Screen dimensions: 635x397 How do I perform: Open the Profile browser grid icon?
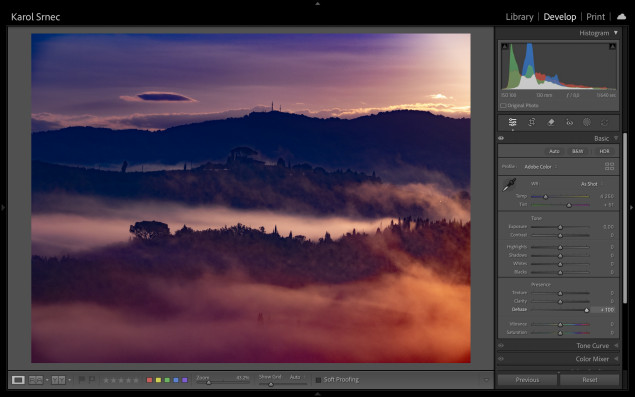click(609, 166)
